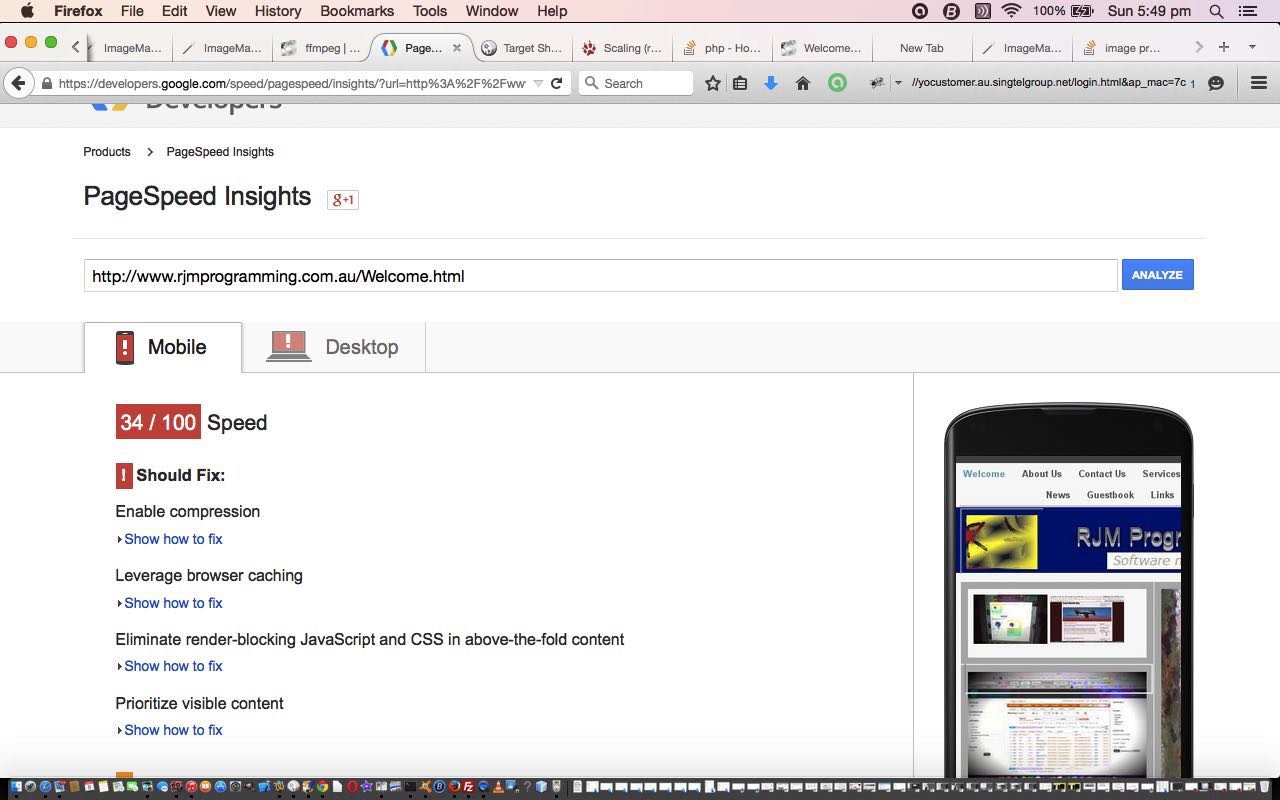Open the URL bar history dropdown arrow
Image resolution: width=1280 pixels, height=800 pixels.
pyautogui.click(x=538, y=83)
